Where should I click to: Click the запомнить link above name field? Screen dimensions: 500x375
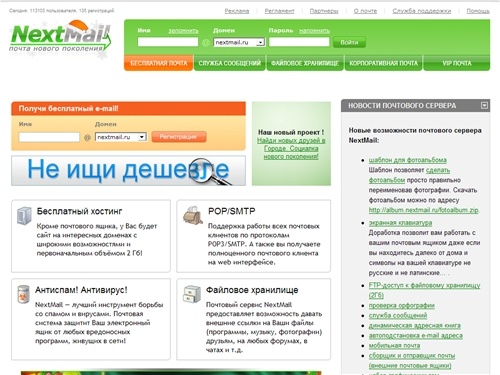coord(183,31)
